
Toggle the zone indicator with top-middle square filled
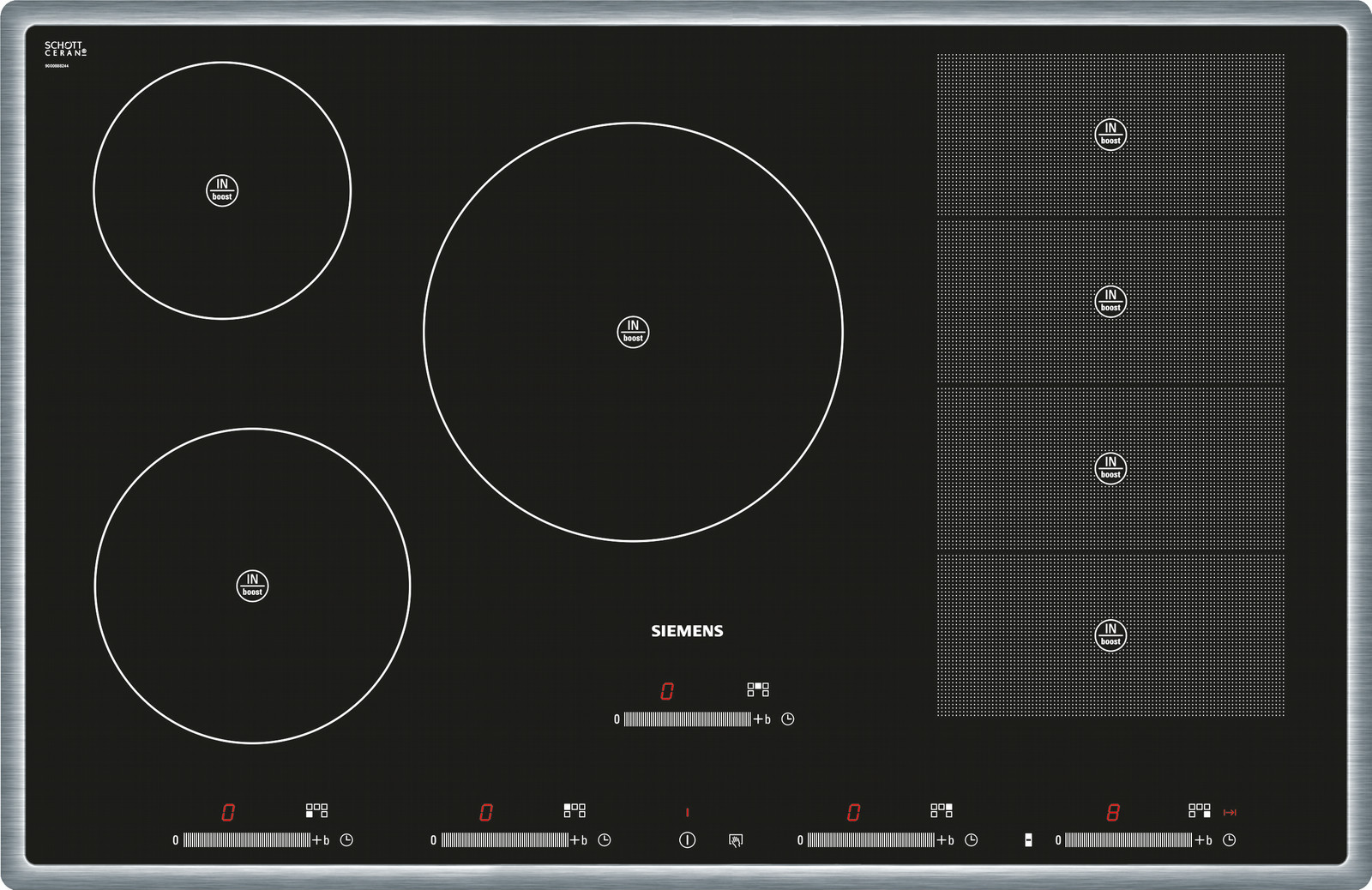[x=758, y=689]
